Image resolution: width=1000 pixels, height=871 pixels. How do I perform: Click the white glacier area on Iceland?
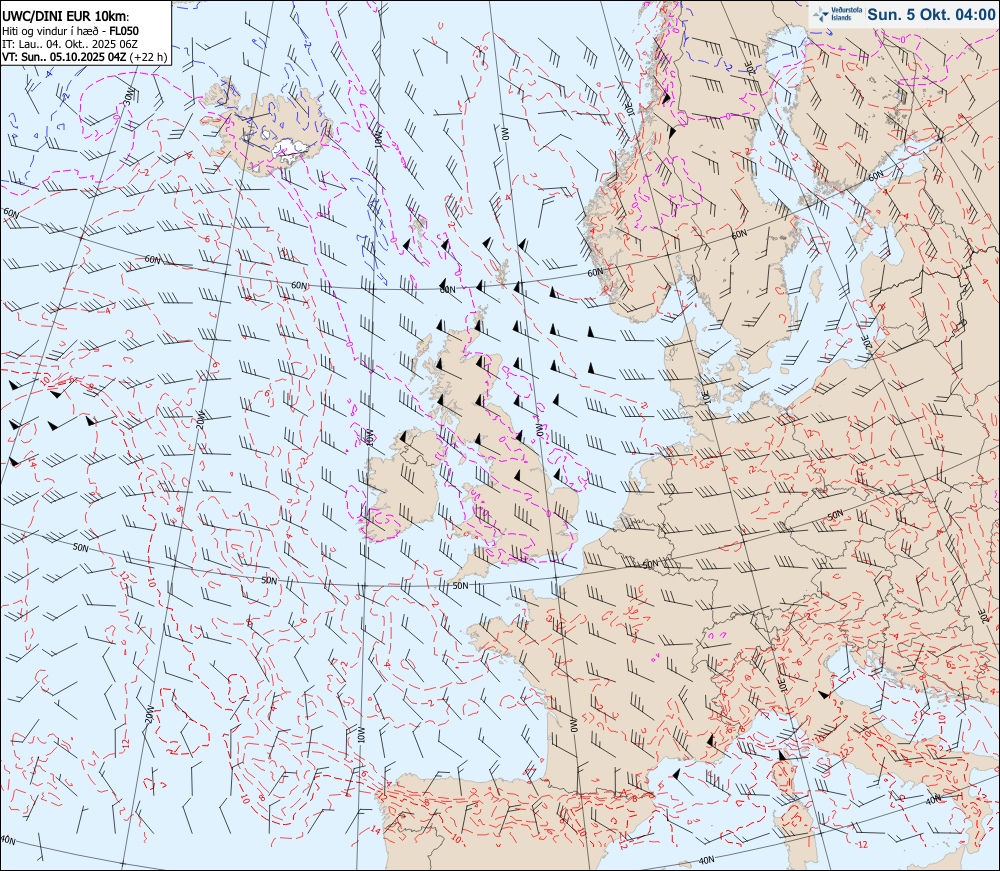291,148
